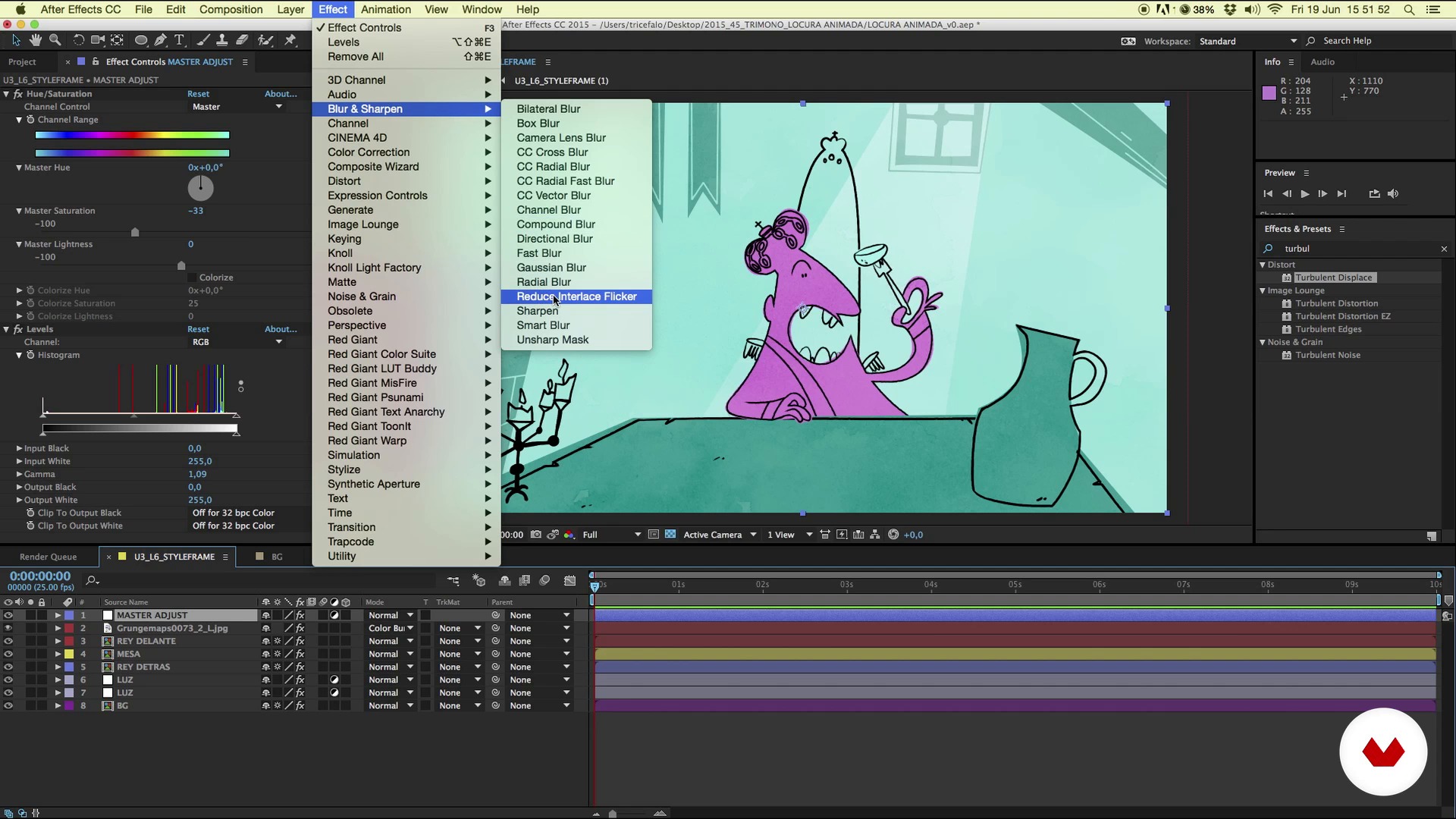Select the Roto Brush tool
This screenshot has height=819, width=1456.
(265, 40)
